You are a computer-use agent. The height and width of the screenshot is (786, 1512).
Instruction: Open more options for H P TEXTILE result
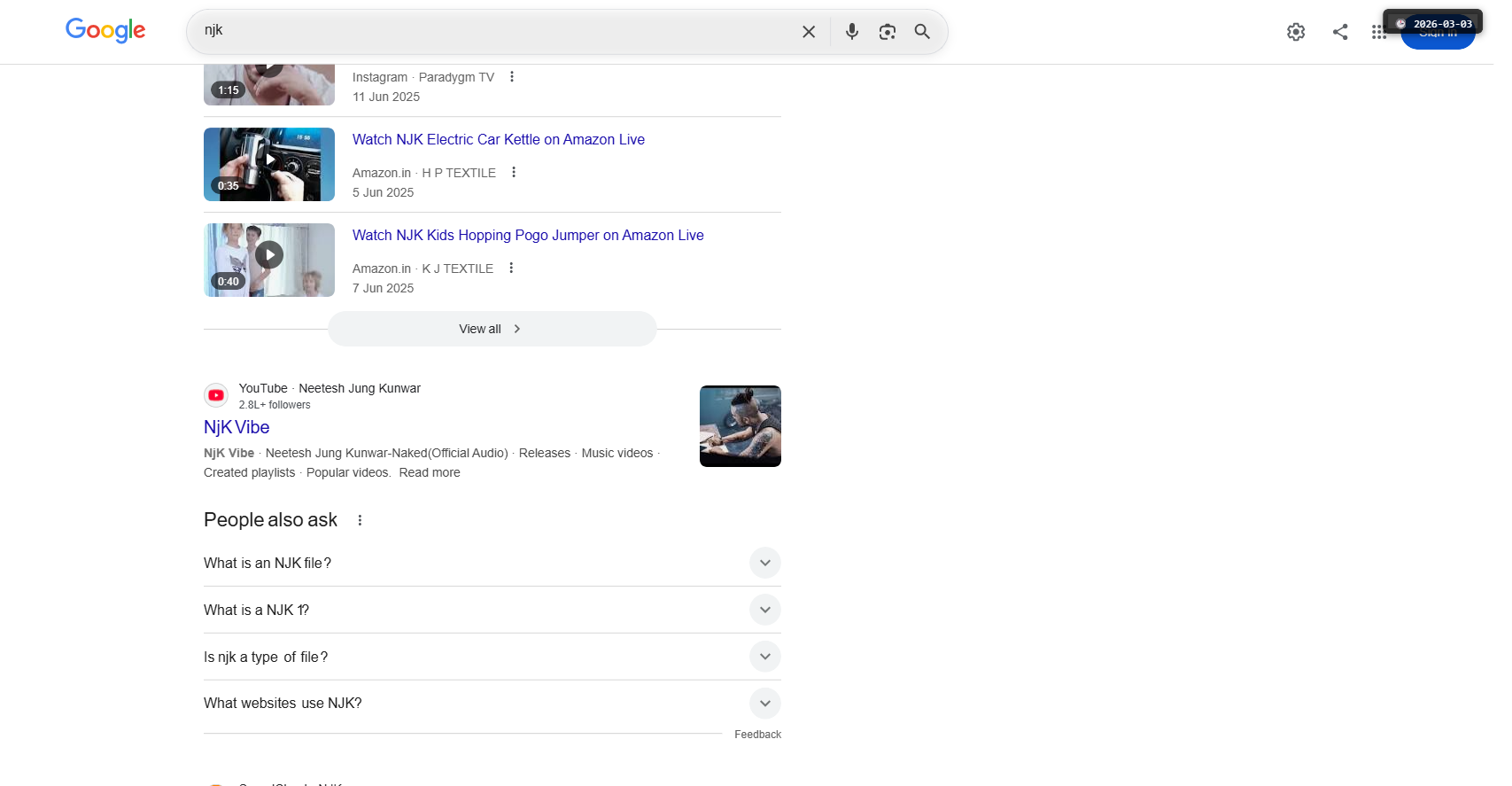[514, 173]
